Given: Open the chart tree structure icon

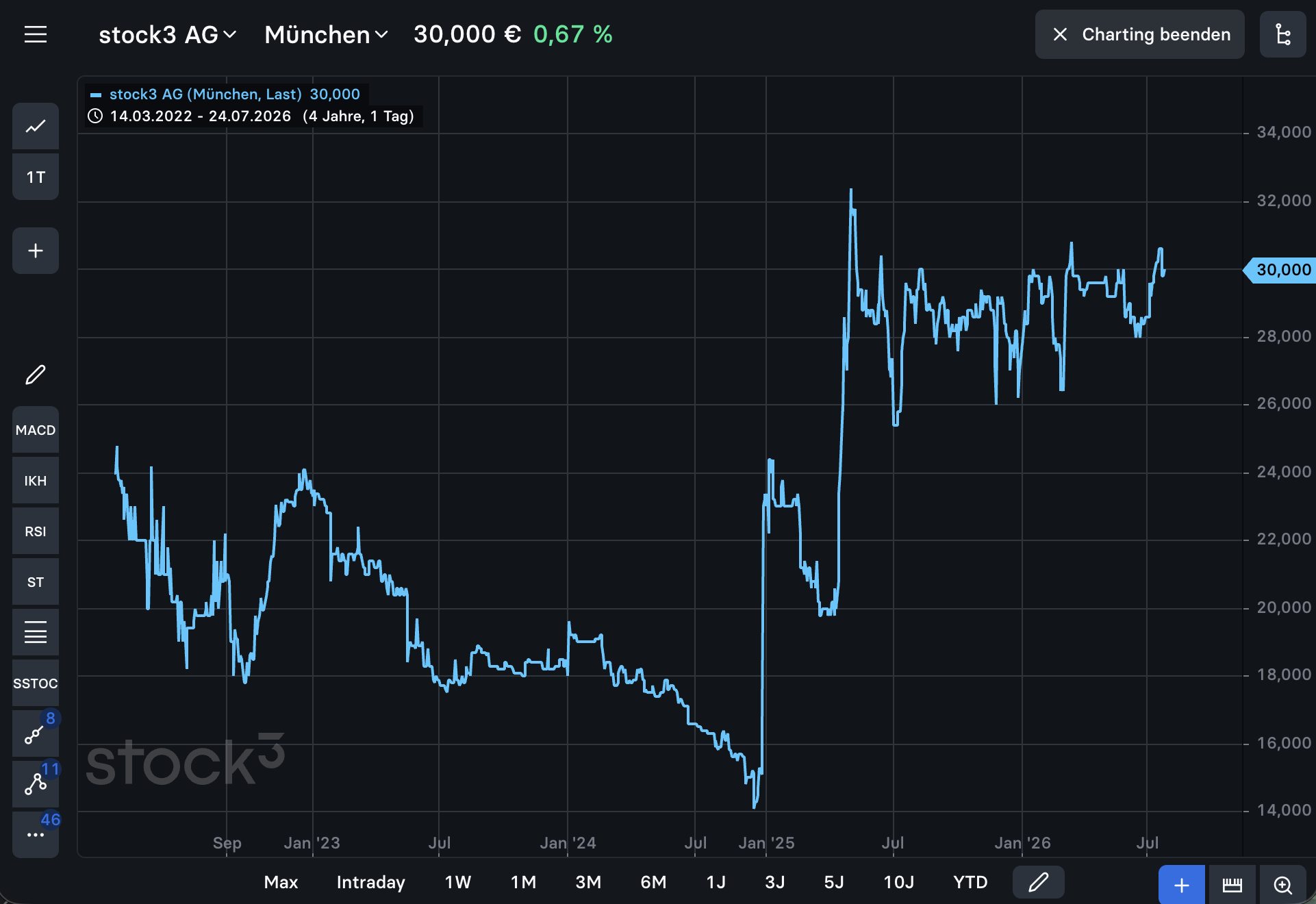Looking at the screenshot, I should click(x=1283, y=34).
